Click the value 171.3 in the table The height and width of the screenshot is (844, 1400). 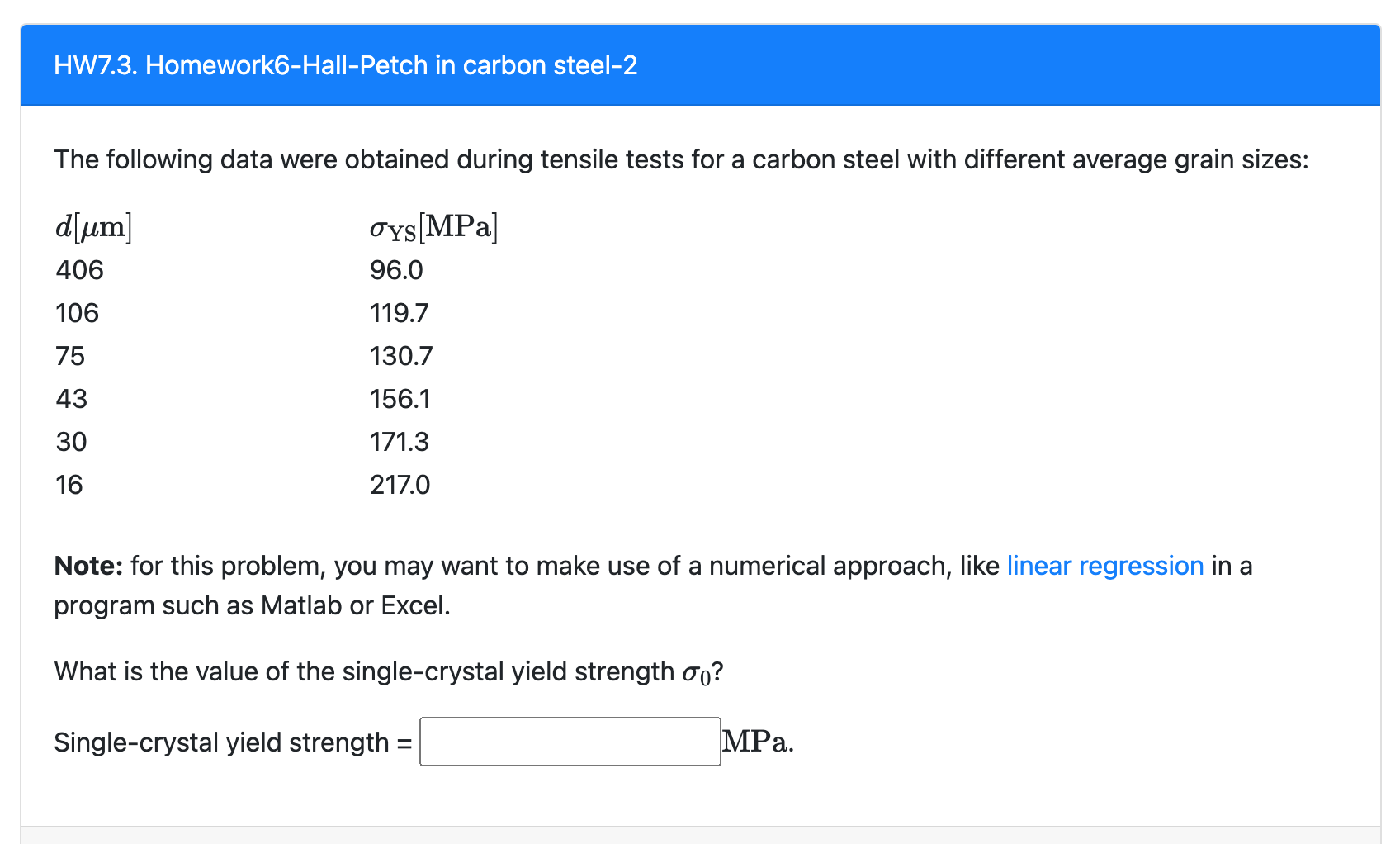400,442
